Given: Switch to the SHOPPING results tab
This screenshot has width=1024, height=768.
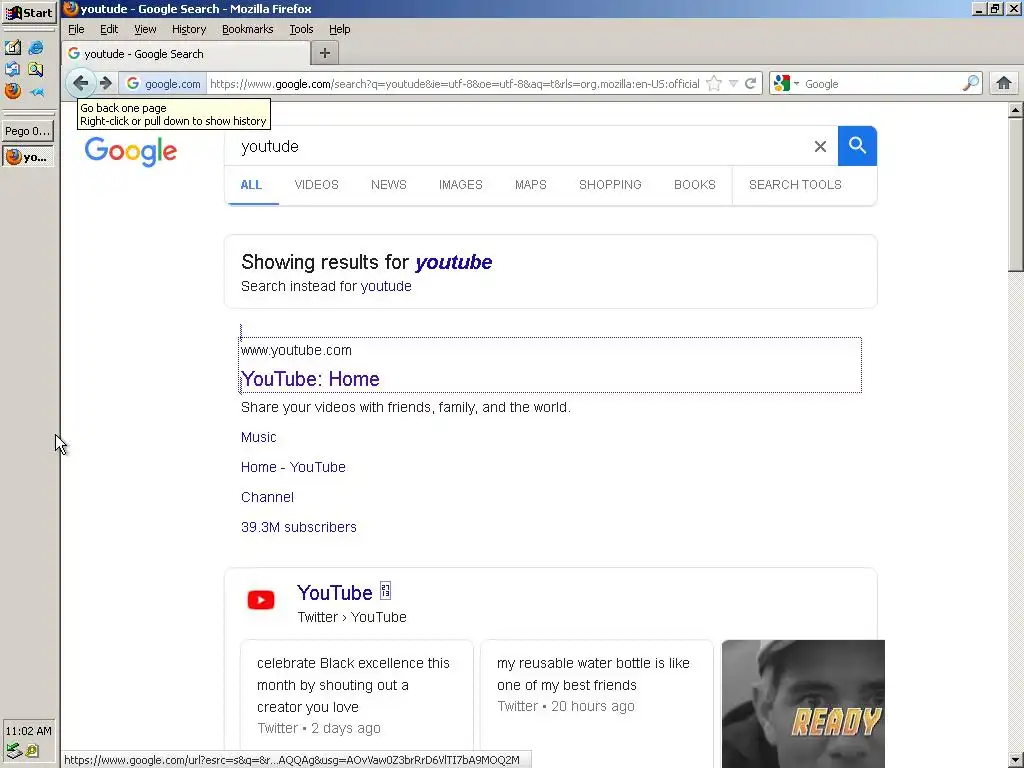Looking at the screenshot, I should [610, 185].
